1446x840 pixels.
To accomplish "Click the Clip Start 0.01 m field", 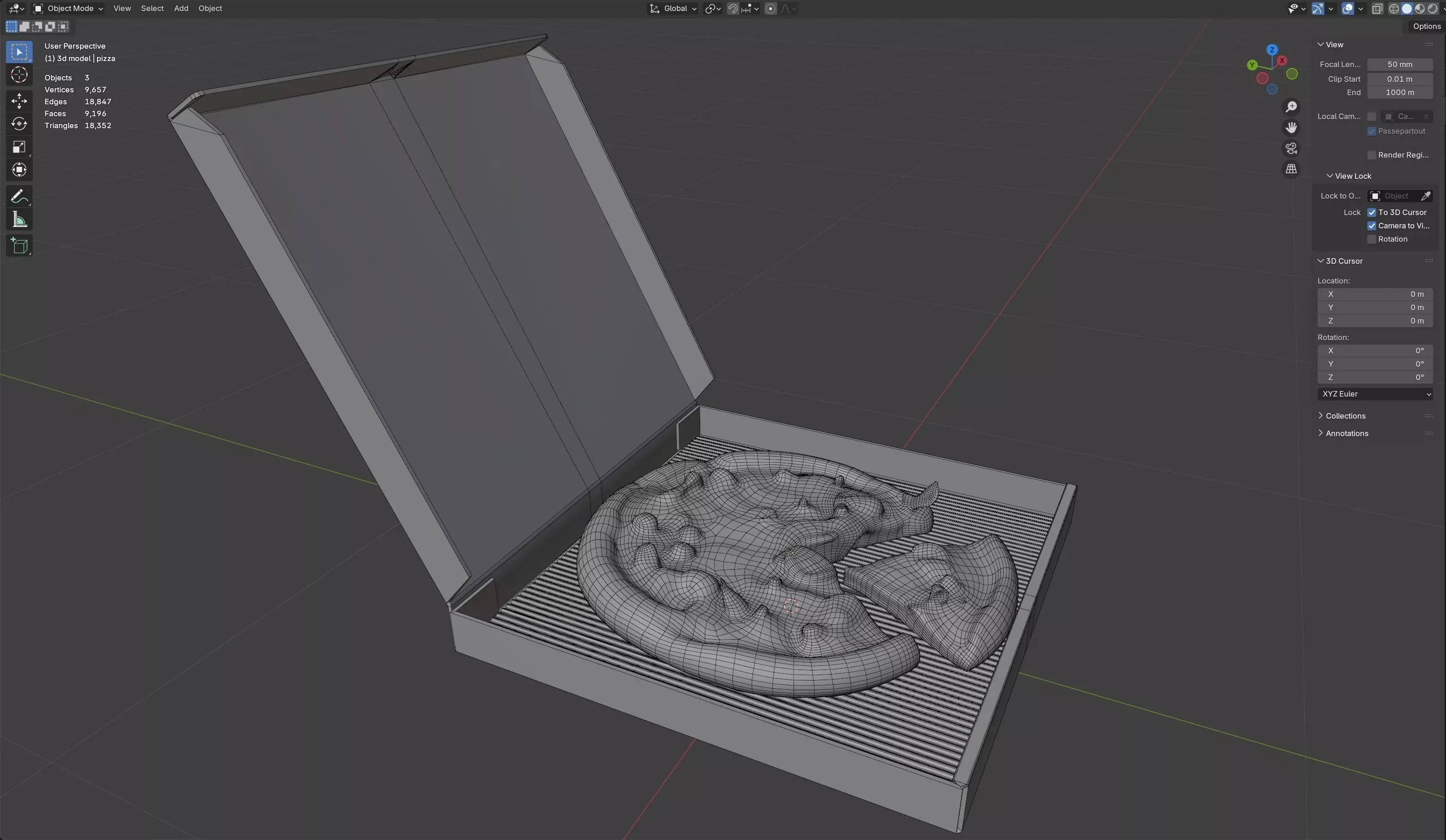I will pos(1400,79).
